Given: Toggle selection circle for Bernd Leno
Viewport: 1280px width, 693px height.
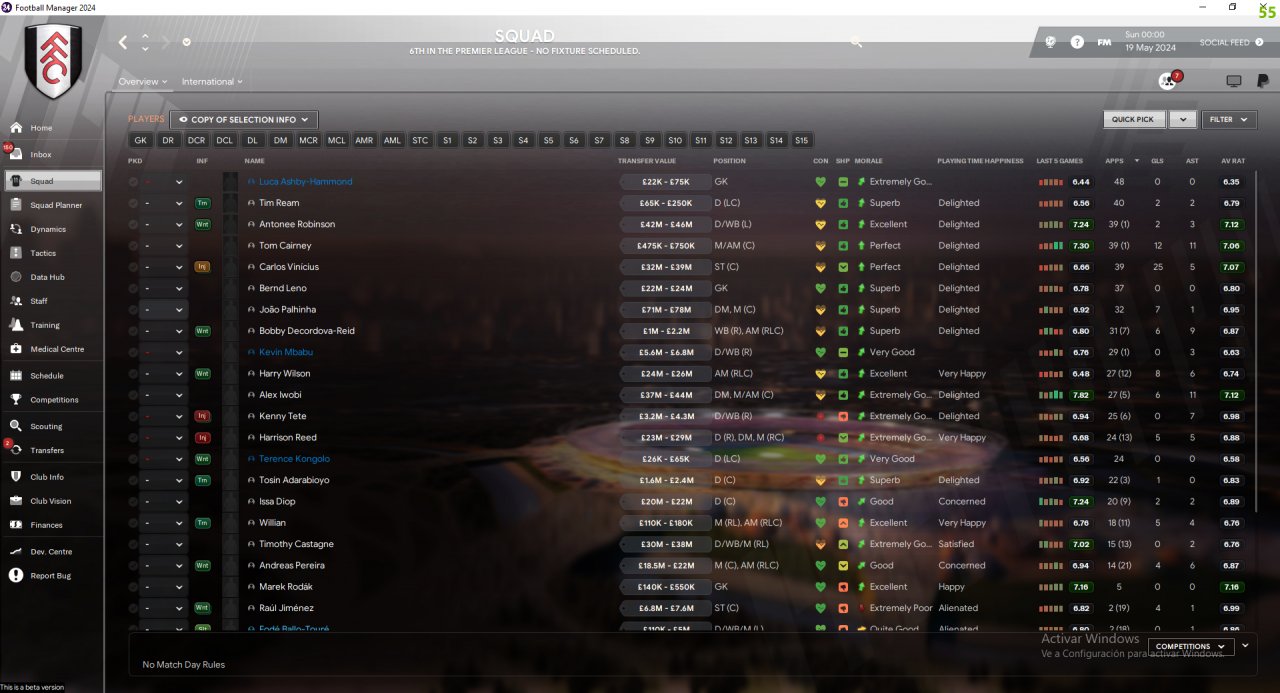Looking at the screenshot, I should pyautogui.click(x=133, y=288).
